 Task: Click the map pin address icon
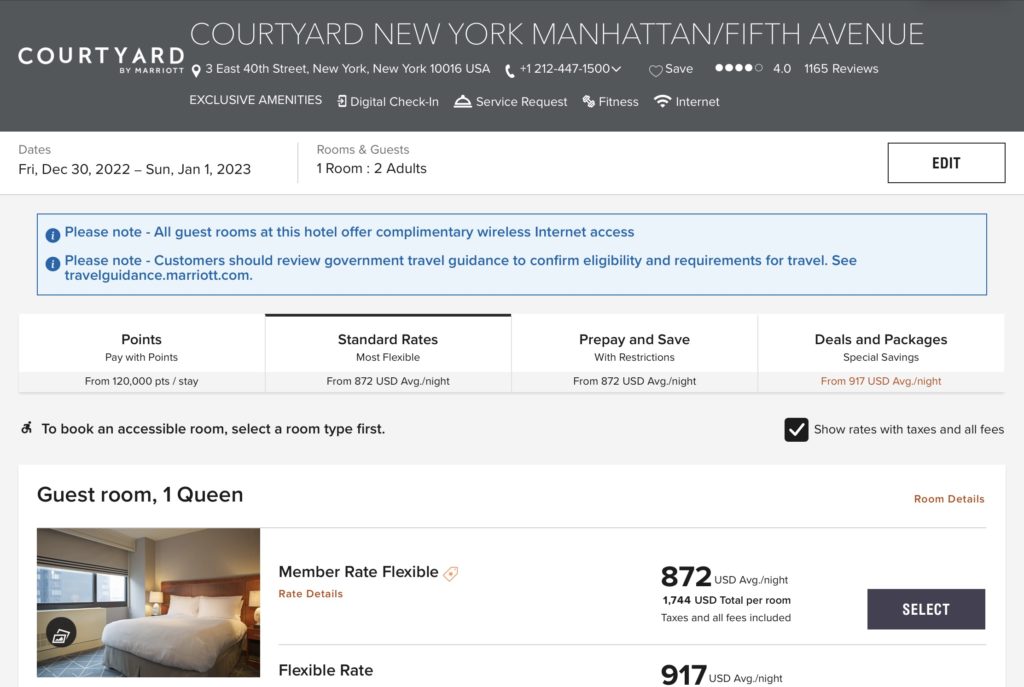click(x=196, y=70)
